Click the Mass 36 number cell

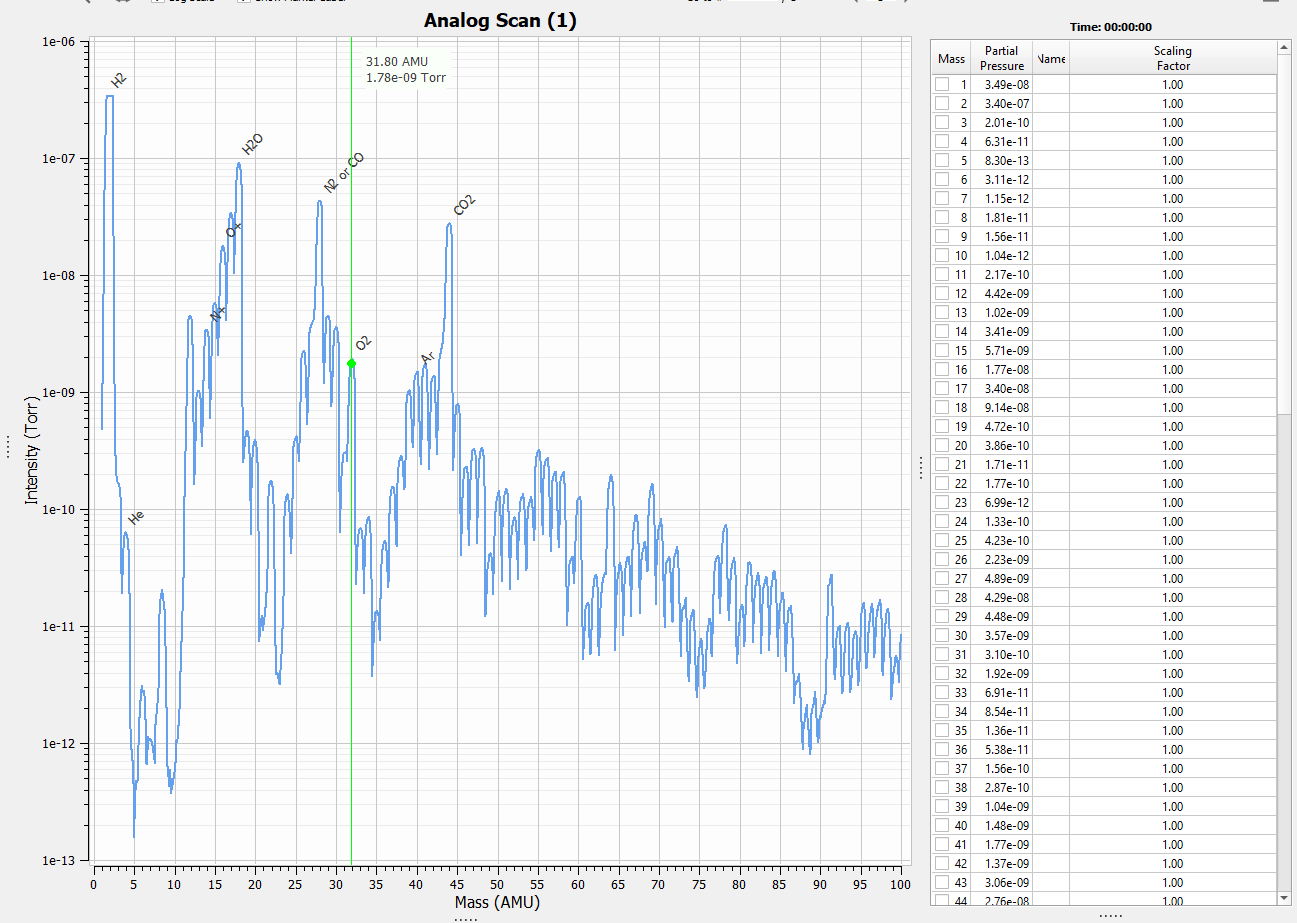click(961, 750)
